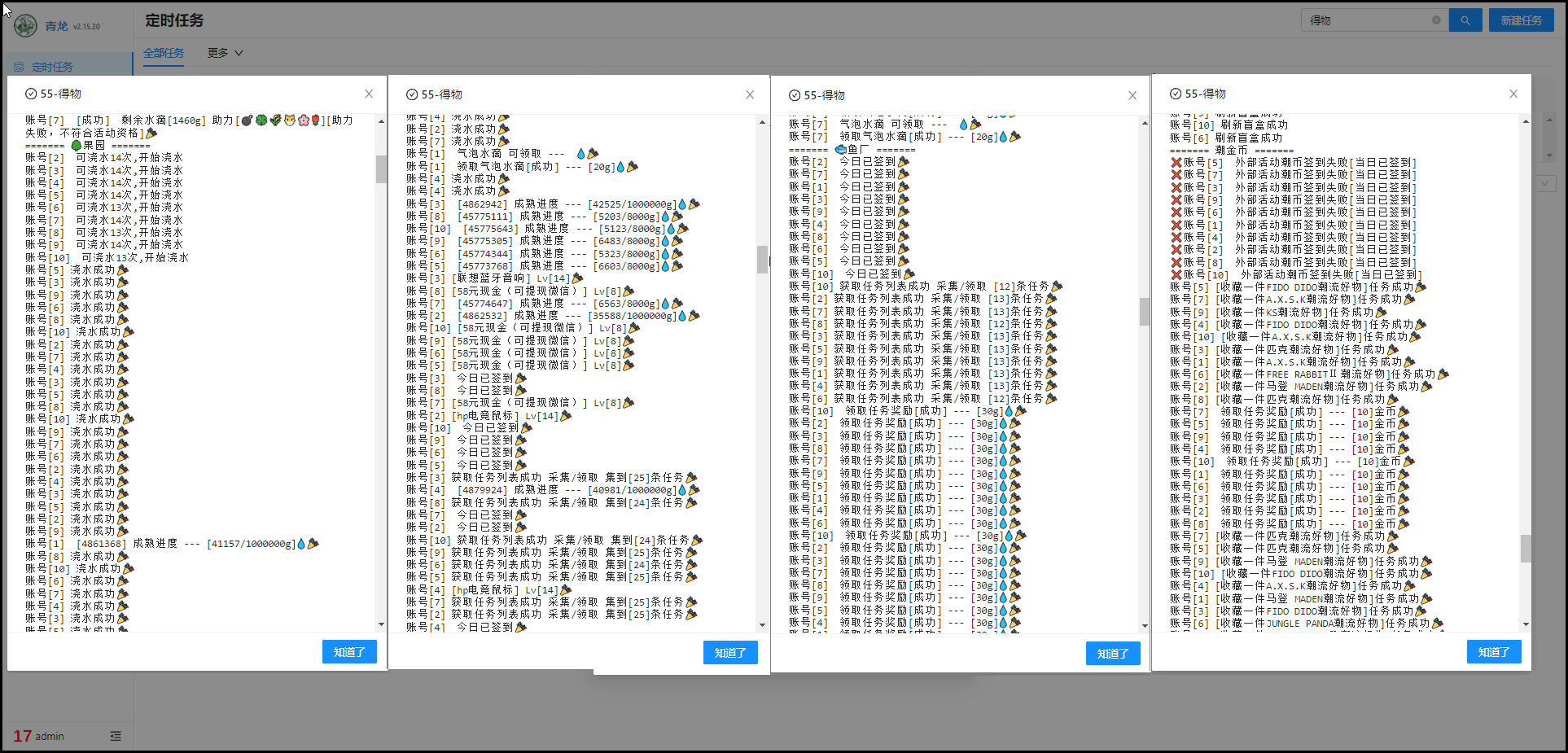Viewport: 1568px width, 753px height.
Task: Open the 定时任务 sidebar menu item
Action: tap(67, 67)
